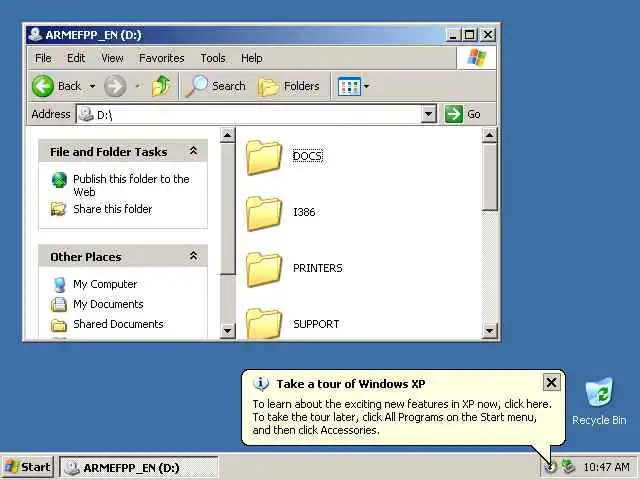Image resolution: width=640 pixels, height=480 pixels.
Task: Click the task pane scrollbar down arrow
Action: 227,331
